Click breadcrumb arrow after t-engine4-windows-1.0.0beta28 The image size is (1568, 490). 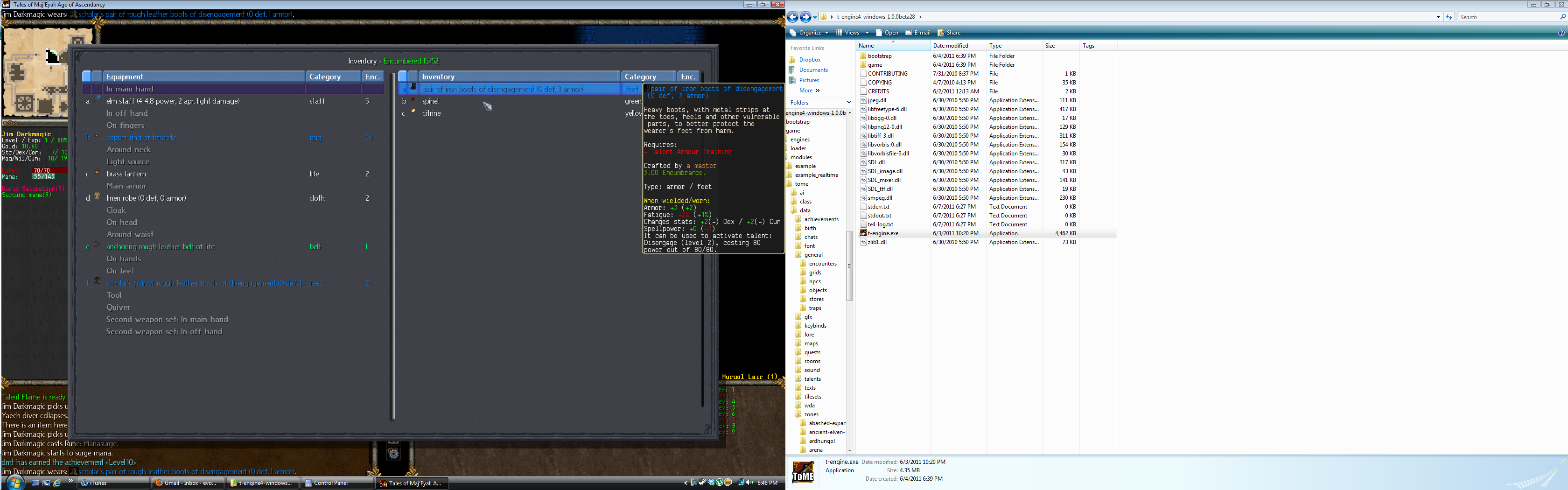pyautogui.click(x=920, y=17)
